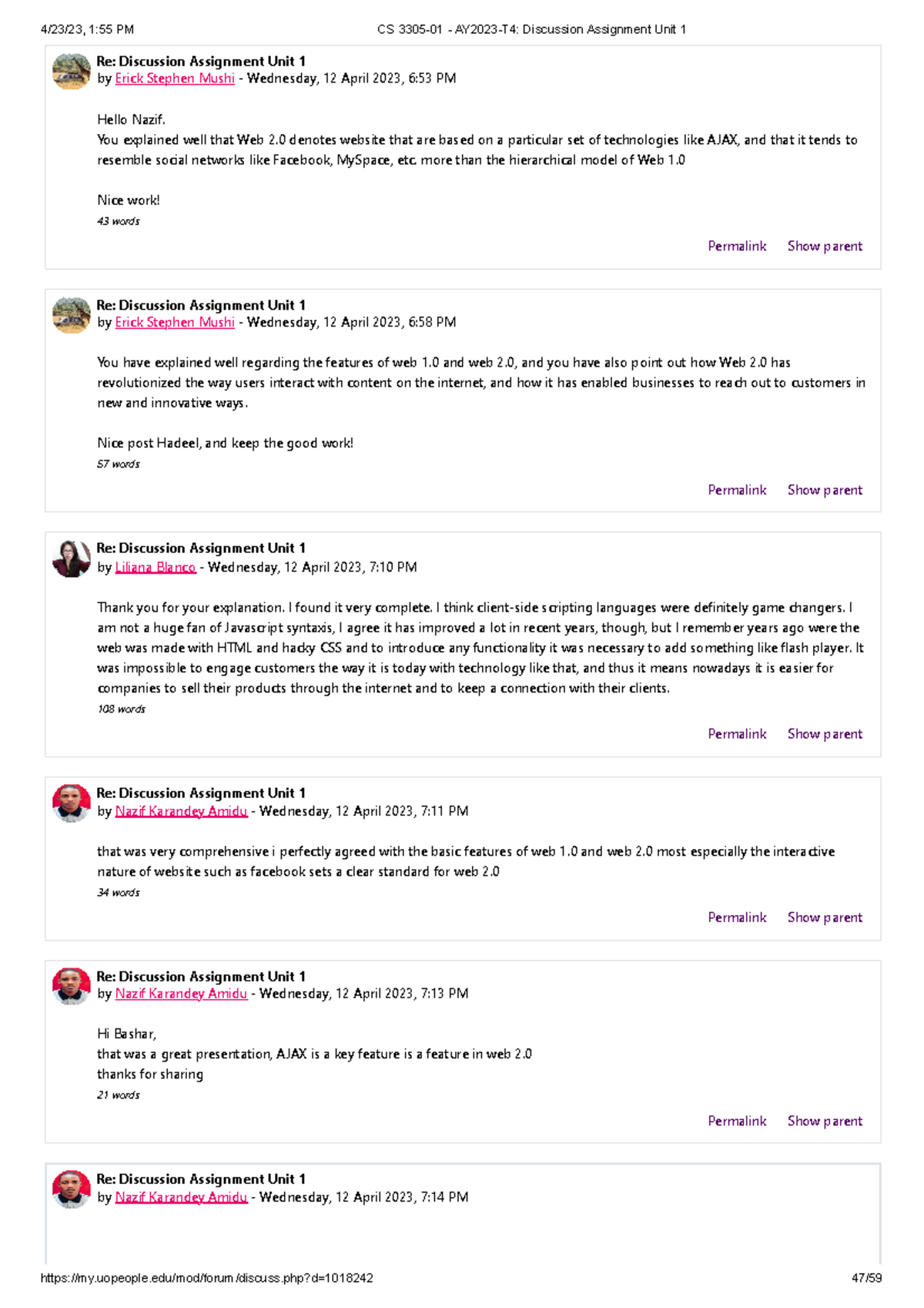
Task: Show parent of the 34-word post
Action: tap(825, 917)
